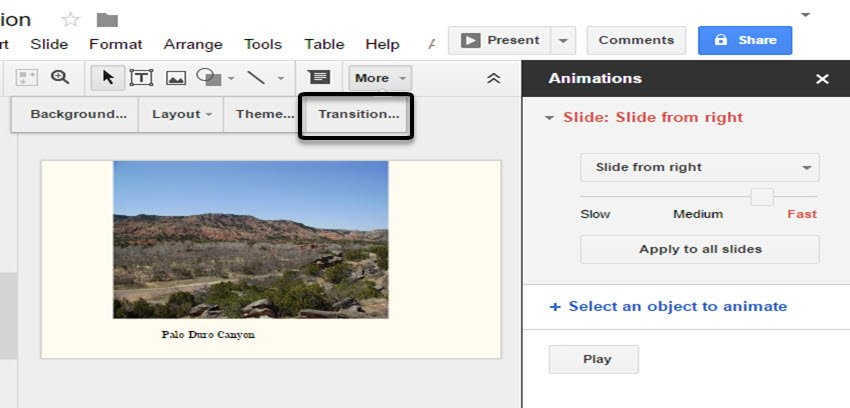Viewport: 850px width, 408px height.
Task: Click the blue Share button
Action: click(745, 41)
